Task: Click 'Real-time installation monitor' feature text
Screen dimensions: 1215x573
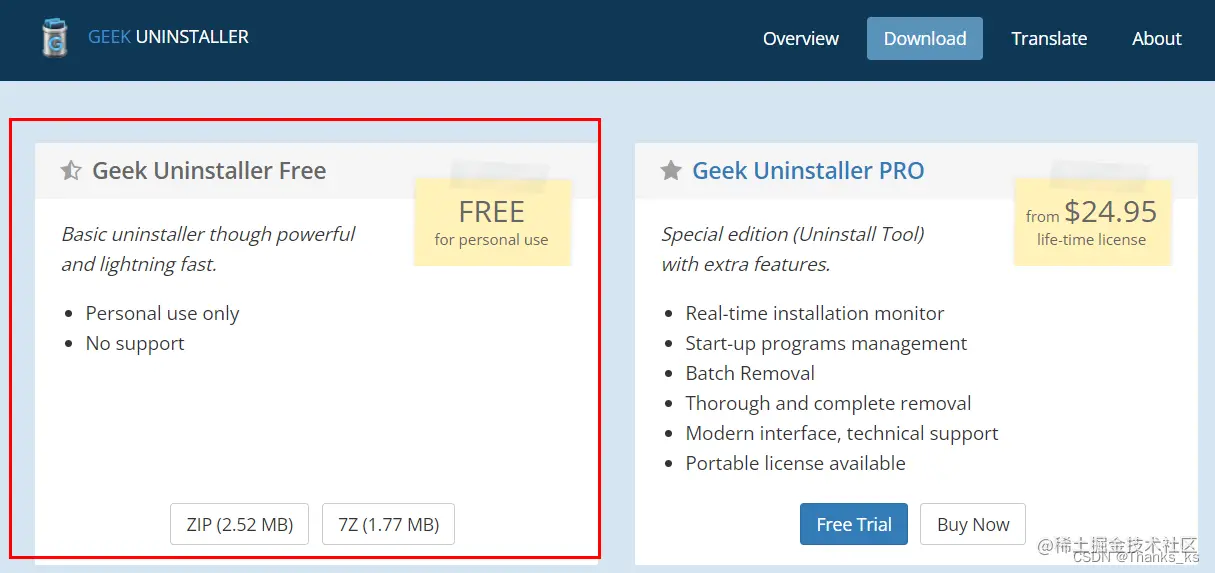Action: 814,313
